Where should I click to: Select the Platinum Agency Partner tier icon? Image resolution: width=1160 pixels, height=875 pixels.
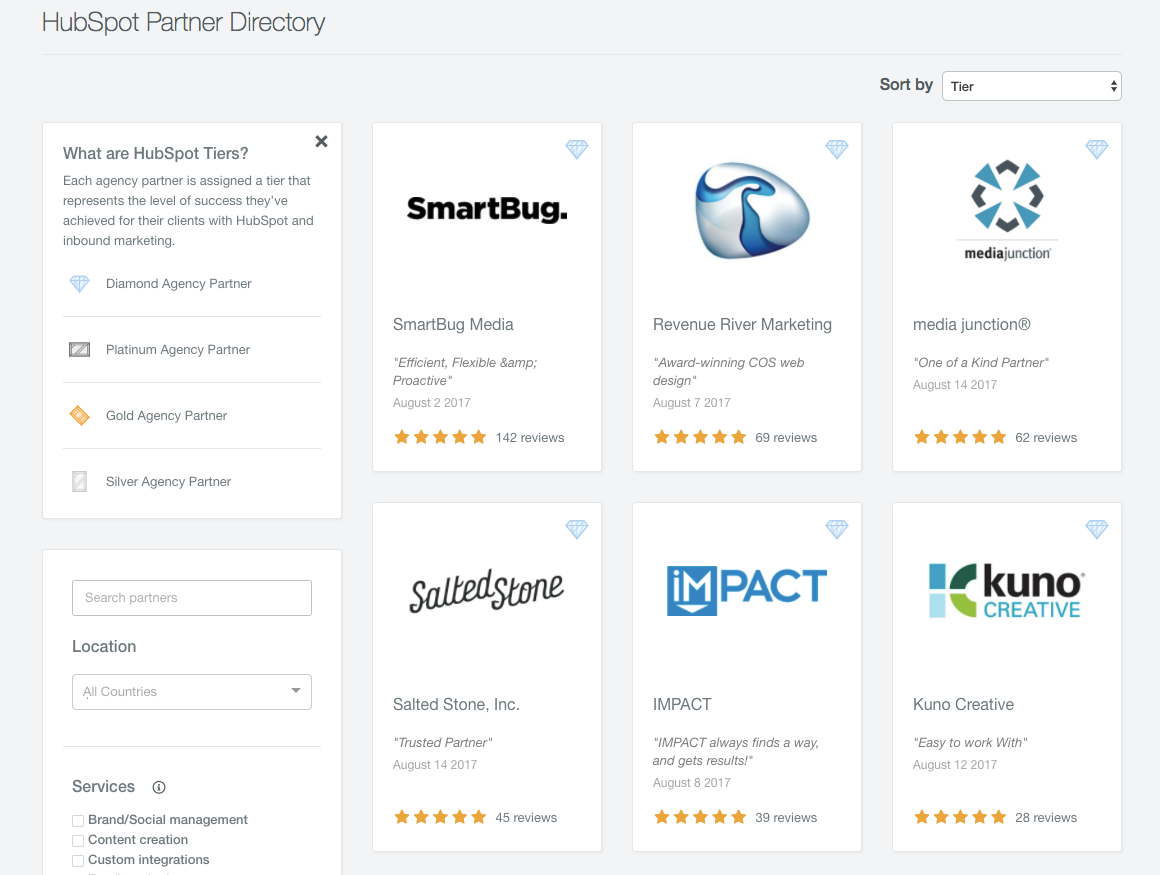point(79,350)
